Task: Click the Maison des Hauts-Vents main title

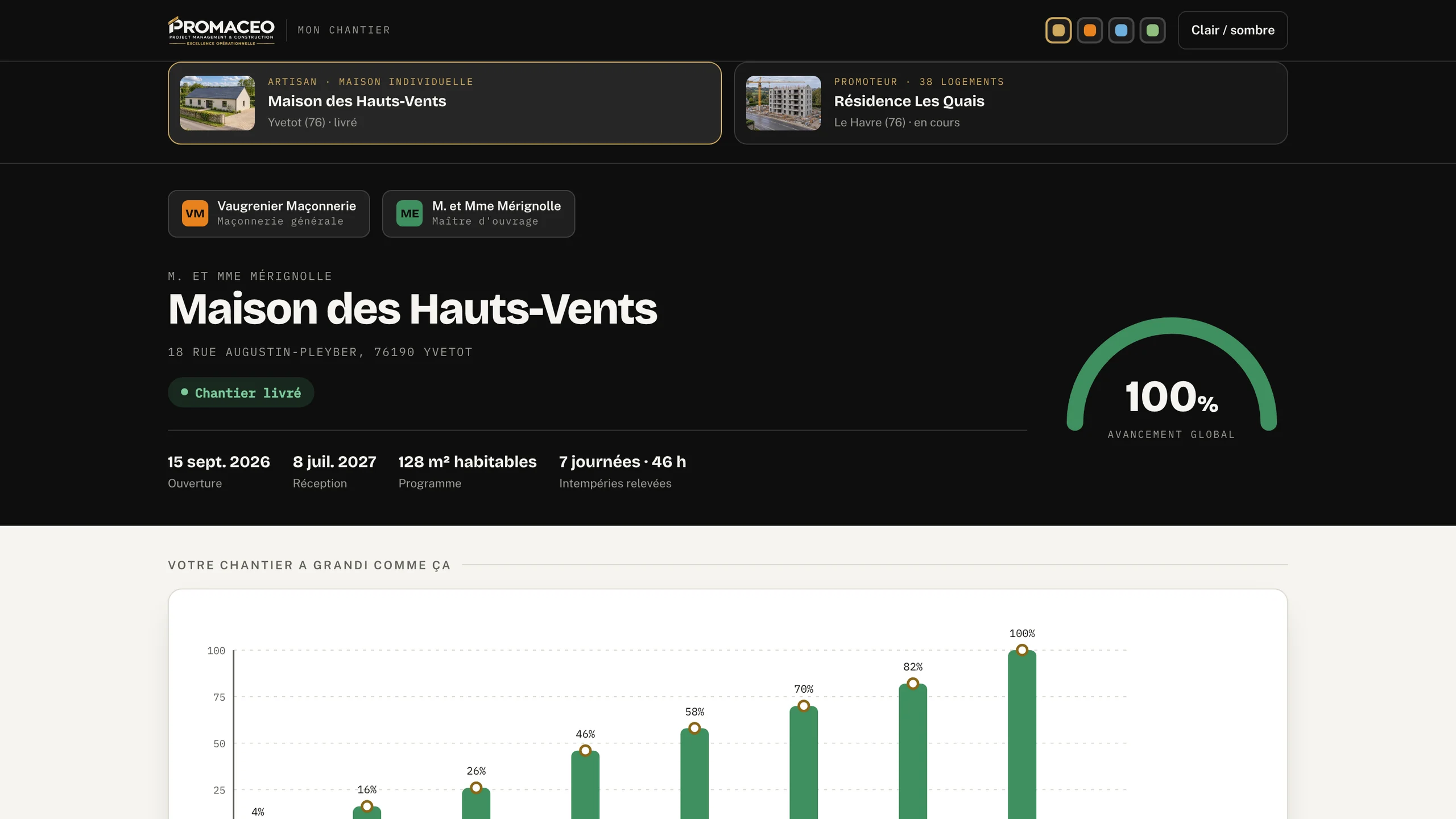Action: (412, 309)
